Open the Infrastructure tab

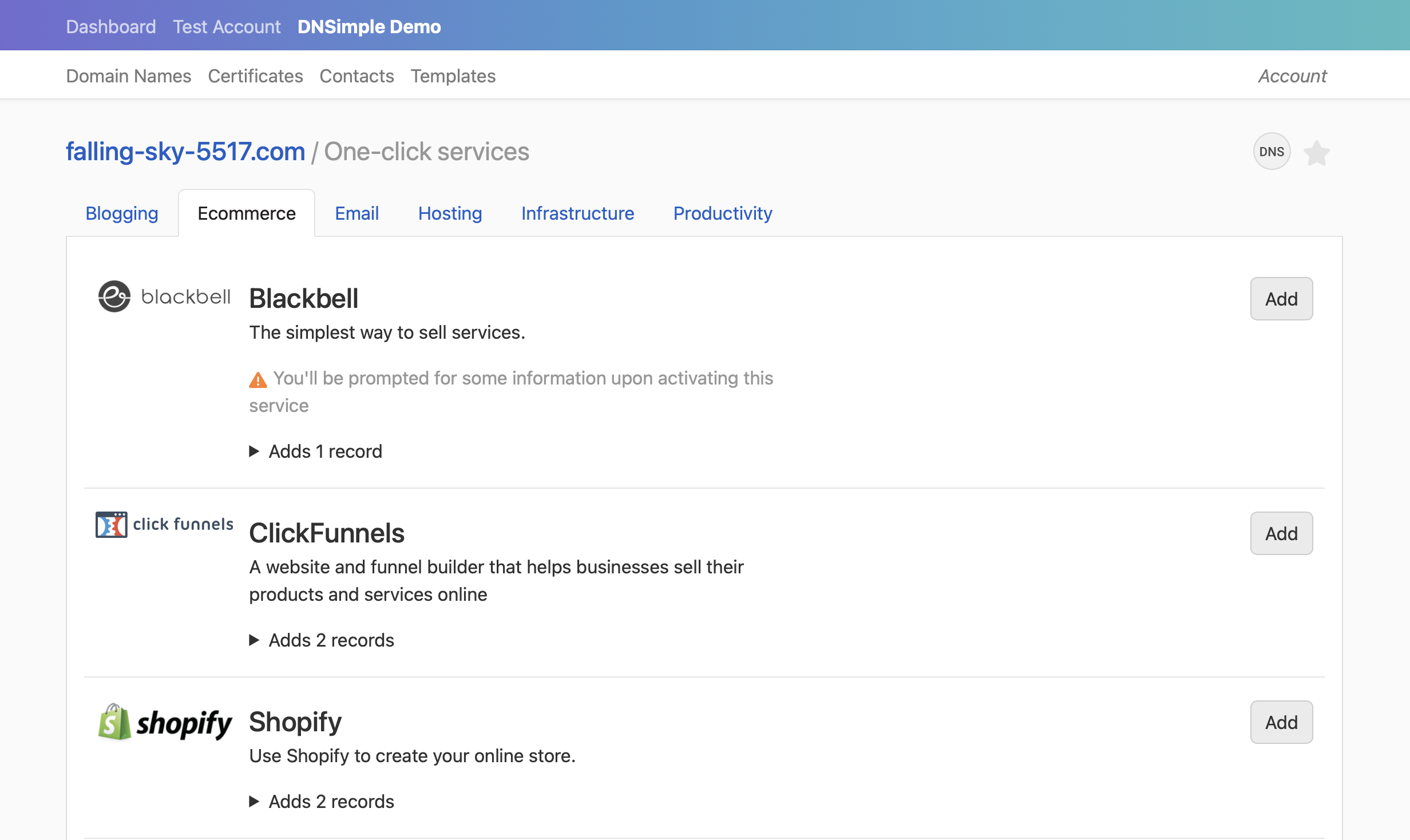click(x=577, y=213)
